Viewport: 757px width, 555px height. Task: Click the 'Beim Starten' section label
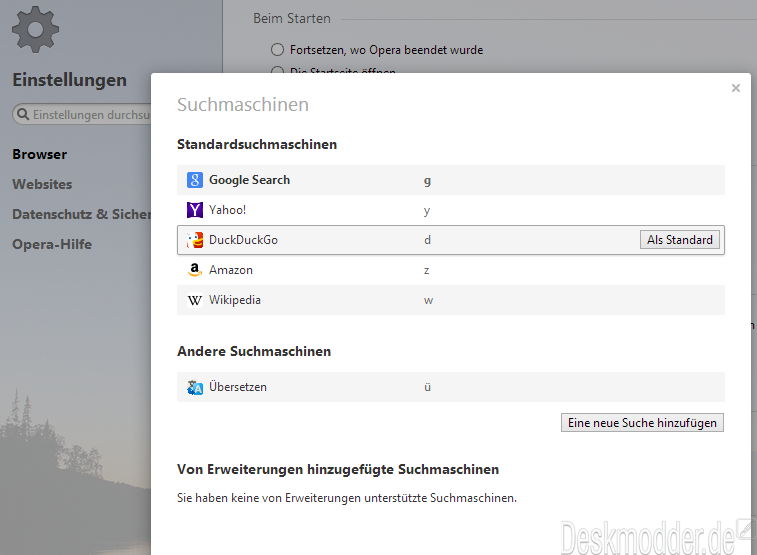click(x=292, y=18)
